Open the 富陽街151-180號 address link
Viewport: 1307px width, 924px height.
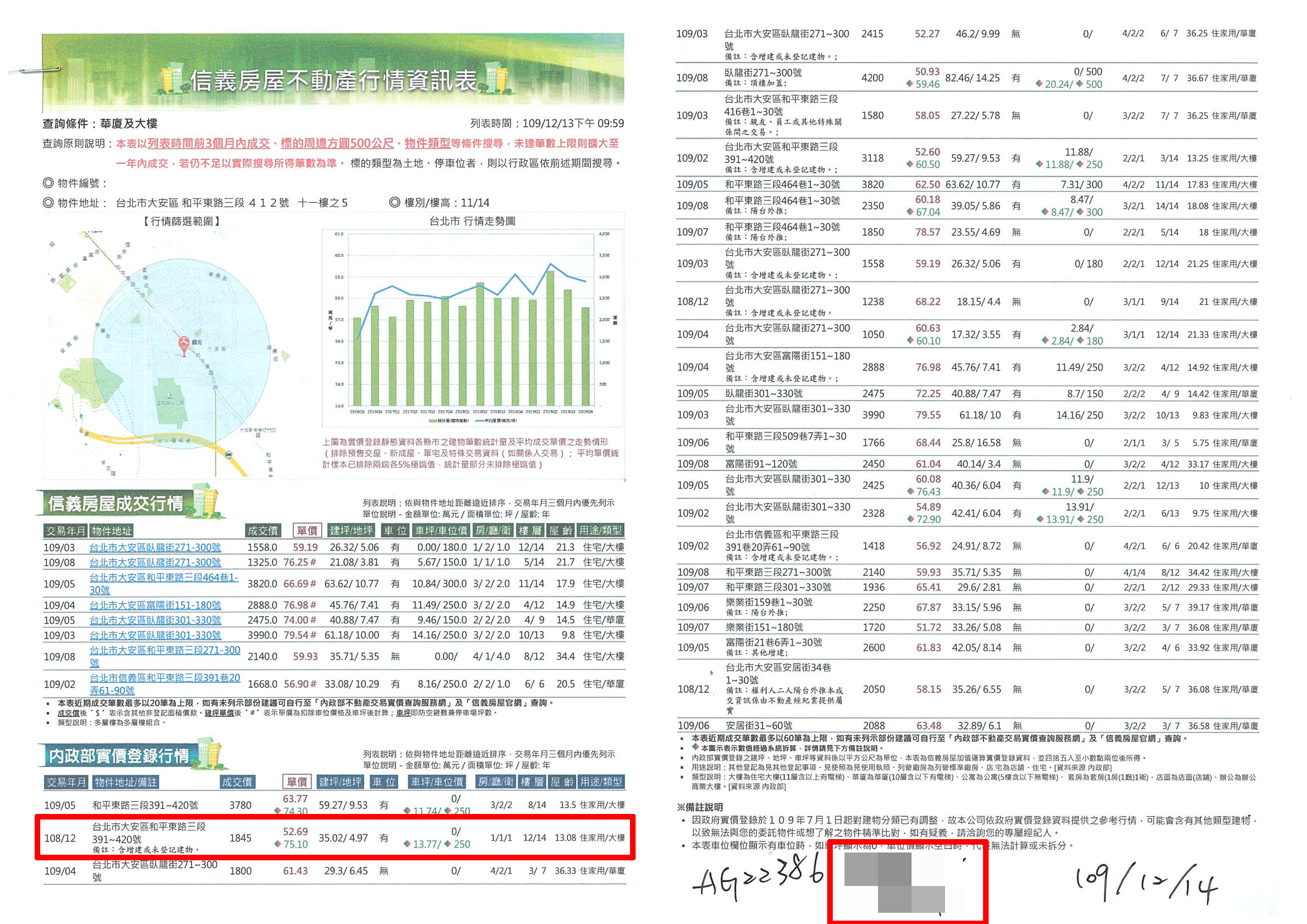pos(155,604)
